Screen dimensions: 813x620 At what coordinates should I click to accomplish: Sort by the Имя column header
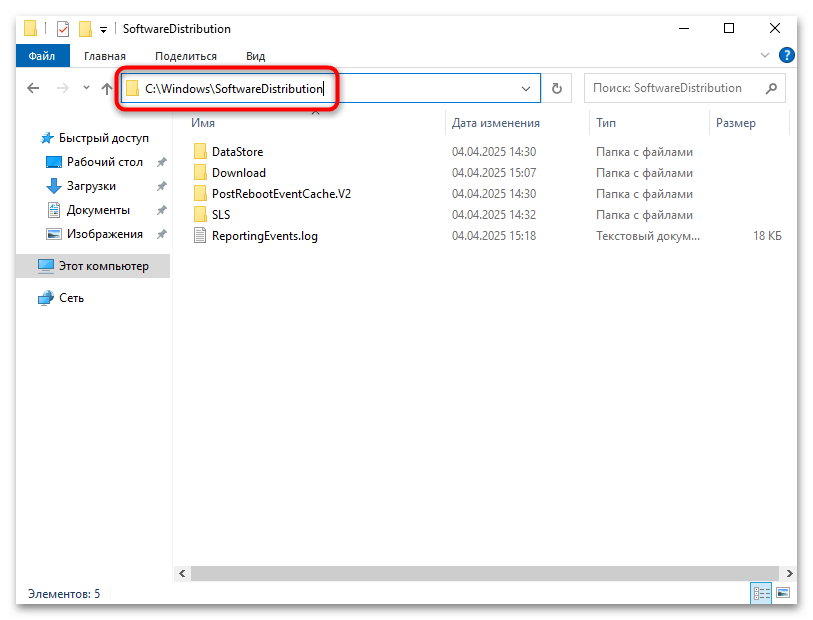point(203,123)
